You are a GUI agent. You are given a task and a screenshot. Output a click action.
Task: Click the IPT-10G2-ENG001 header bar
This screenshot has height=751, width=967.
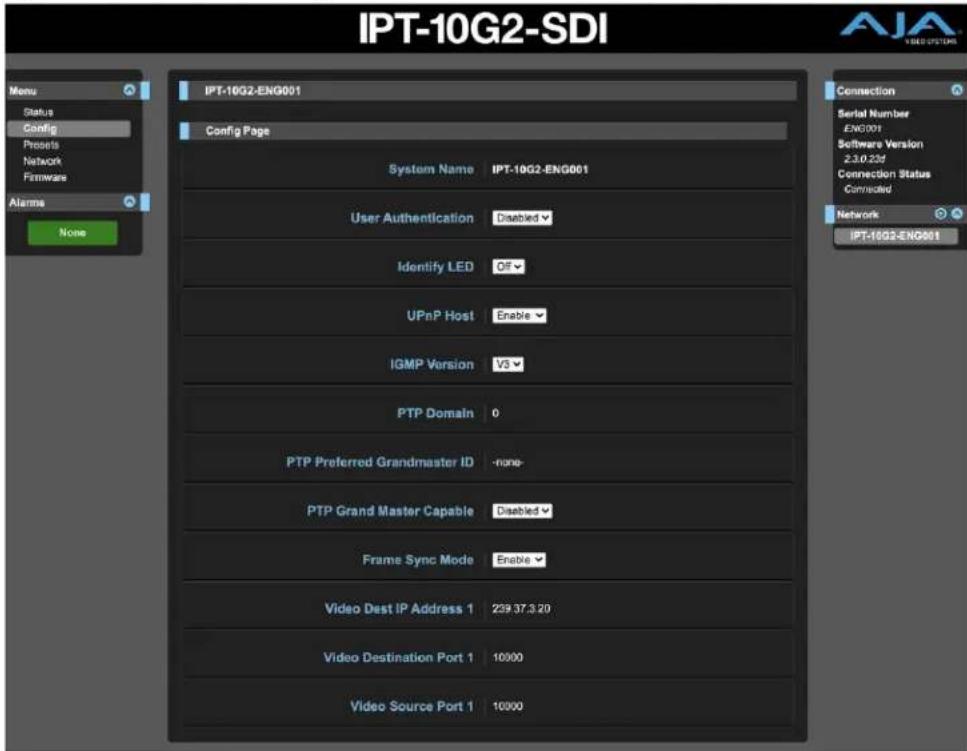(488, 91)
